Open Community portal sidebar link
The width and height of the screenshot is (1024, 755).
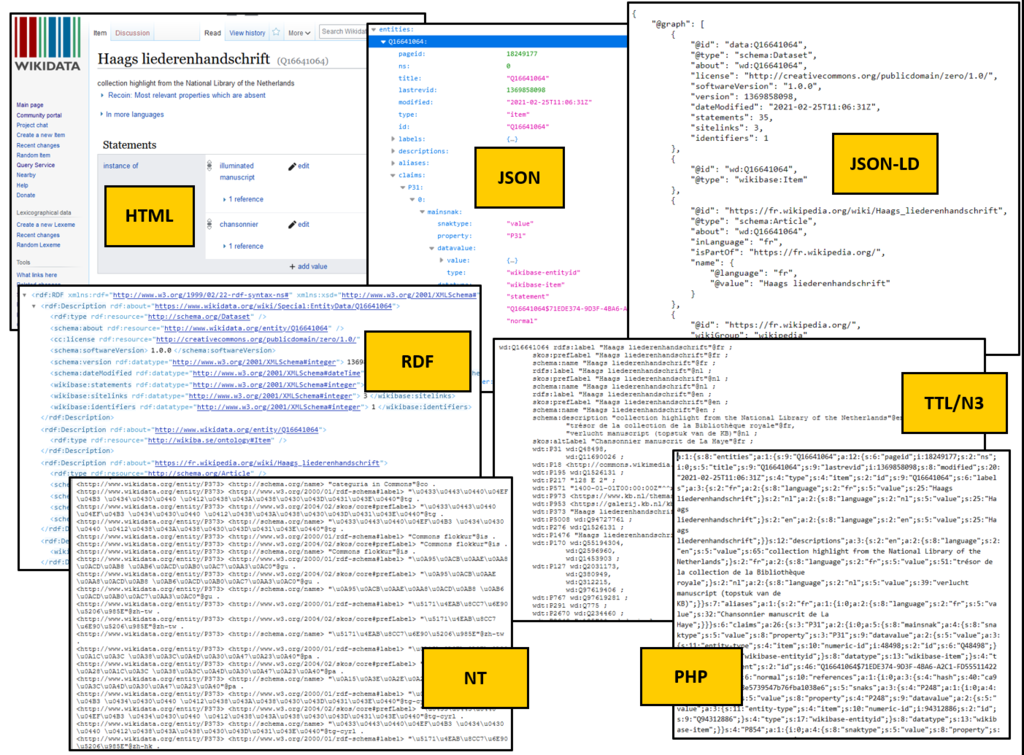tap(39, 116)
